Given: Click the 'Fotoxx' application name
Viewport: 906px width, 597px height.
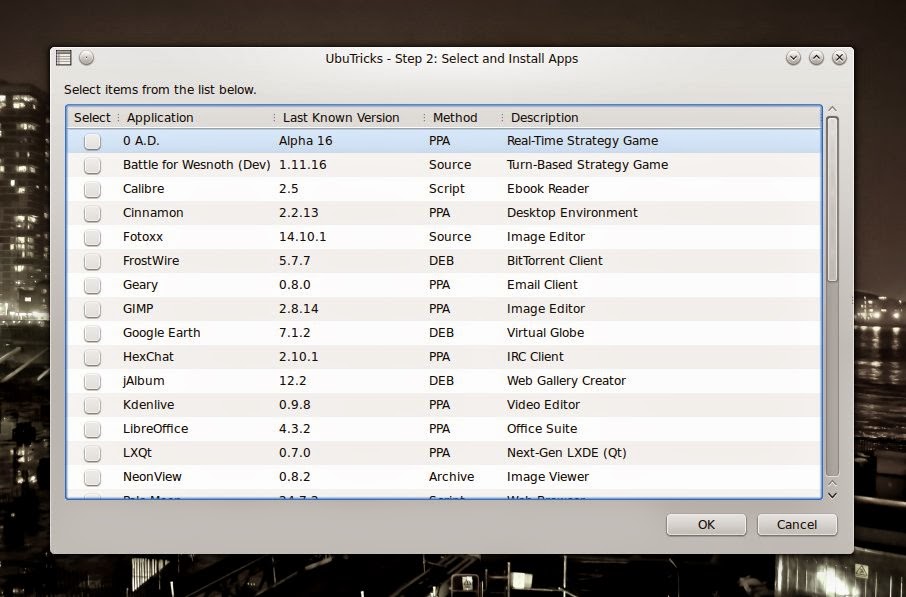Looking at the screenshot, I should [x=143, y=237].
